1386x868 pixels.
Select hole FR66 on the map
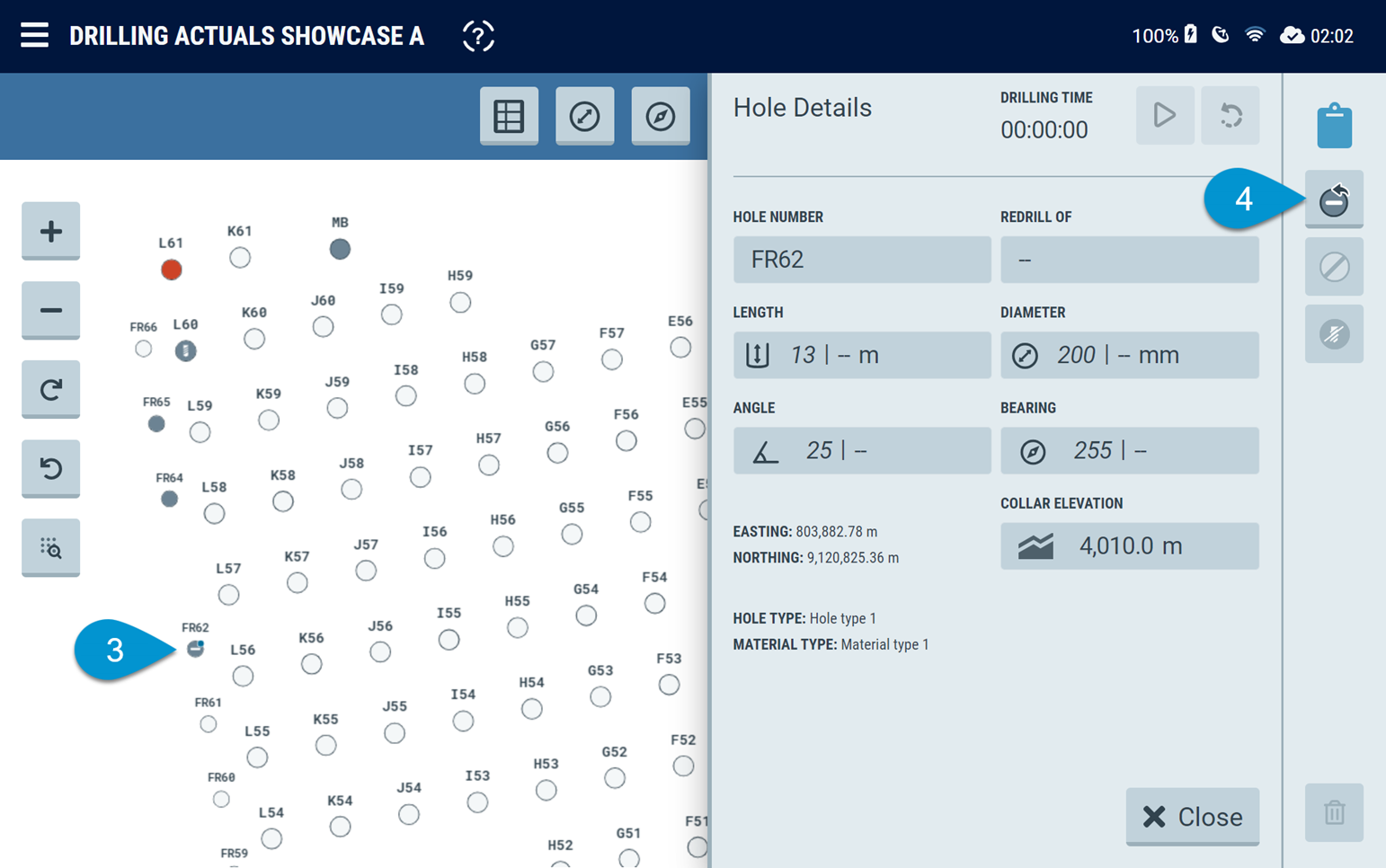point(143,349)
